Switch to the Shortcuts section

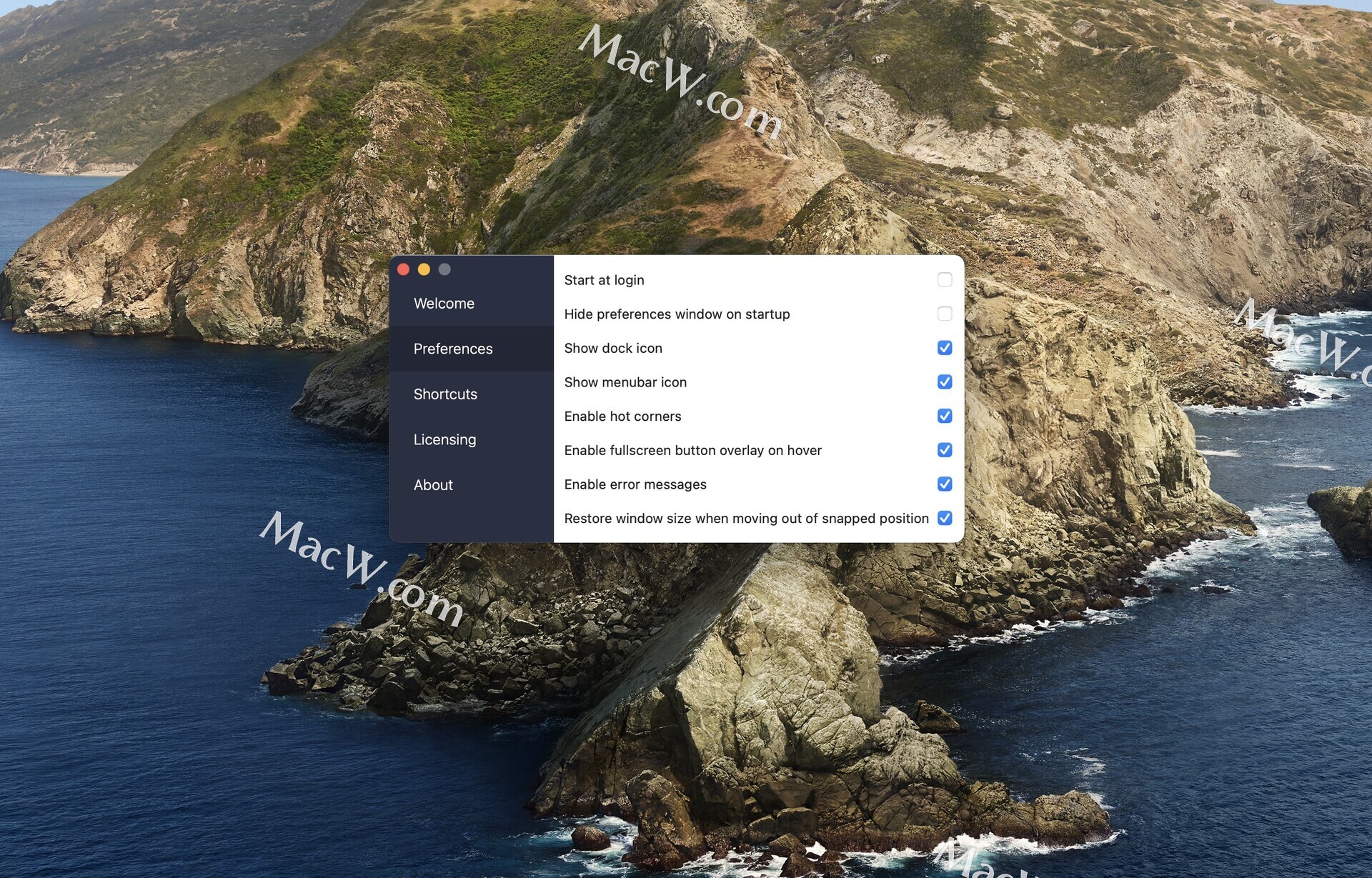point(445,394)
